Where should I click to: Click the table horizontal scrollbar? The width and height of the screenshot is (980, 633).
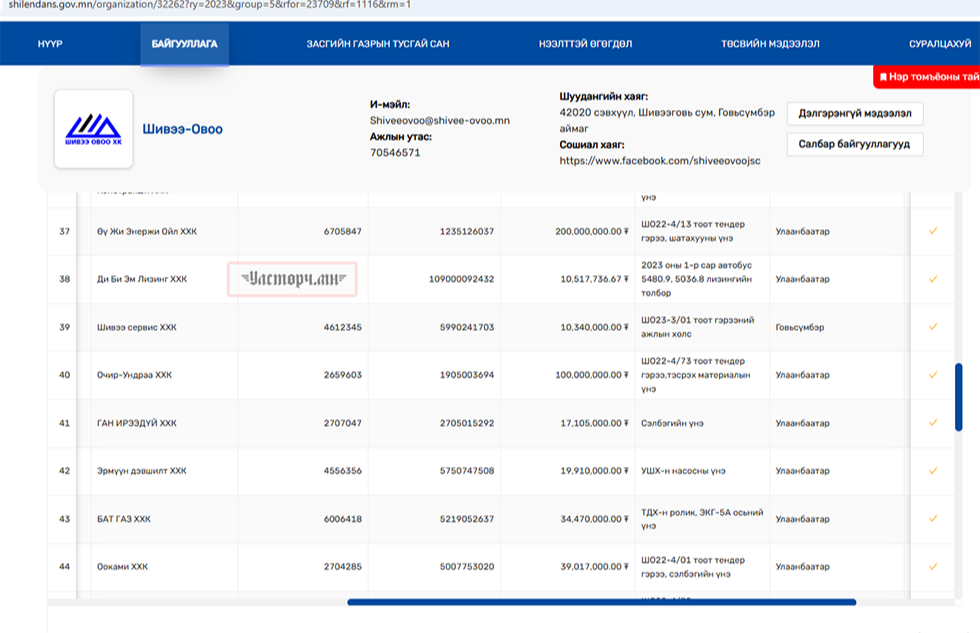coord(601,602)
